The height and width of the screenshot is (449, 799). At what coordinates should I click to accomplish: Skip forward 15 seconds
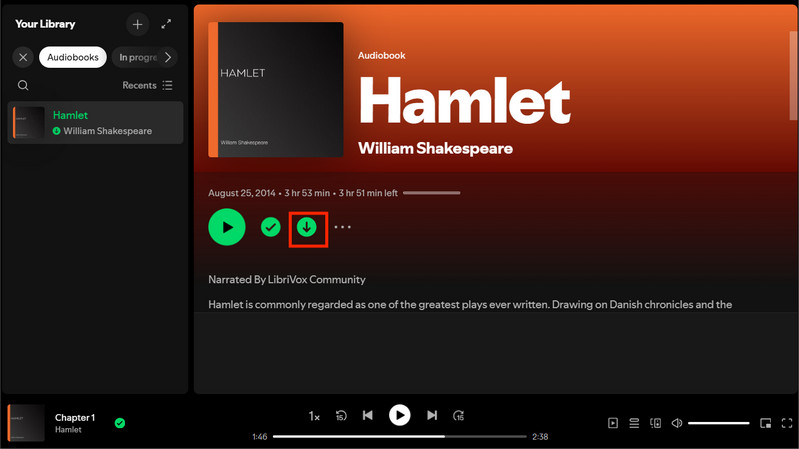[459, 416]
